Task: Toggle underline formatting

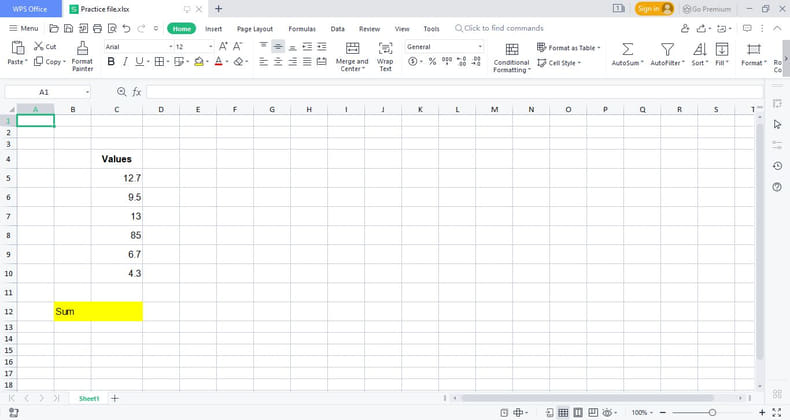Action: 139,61
